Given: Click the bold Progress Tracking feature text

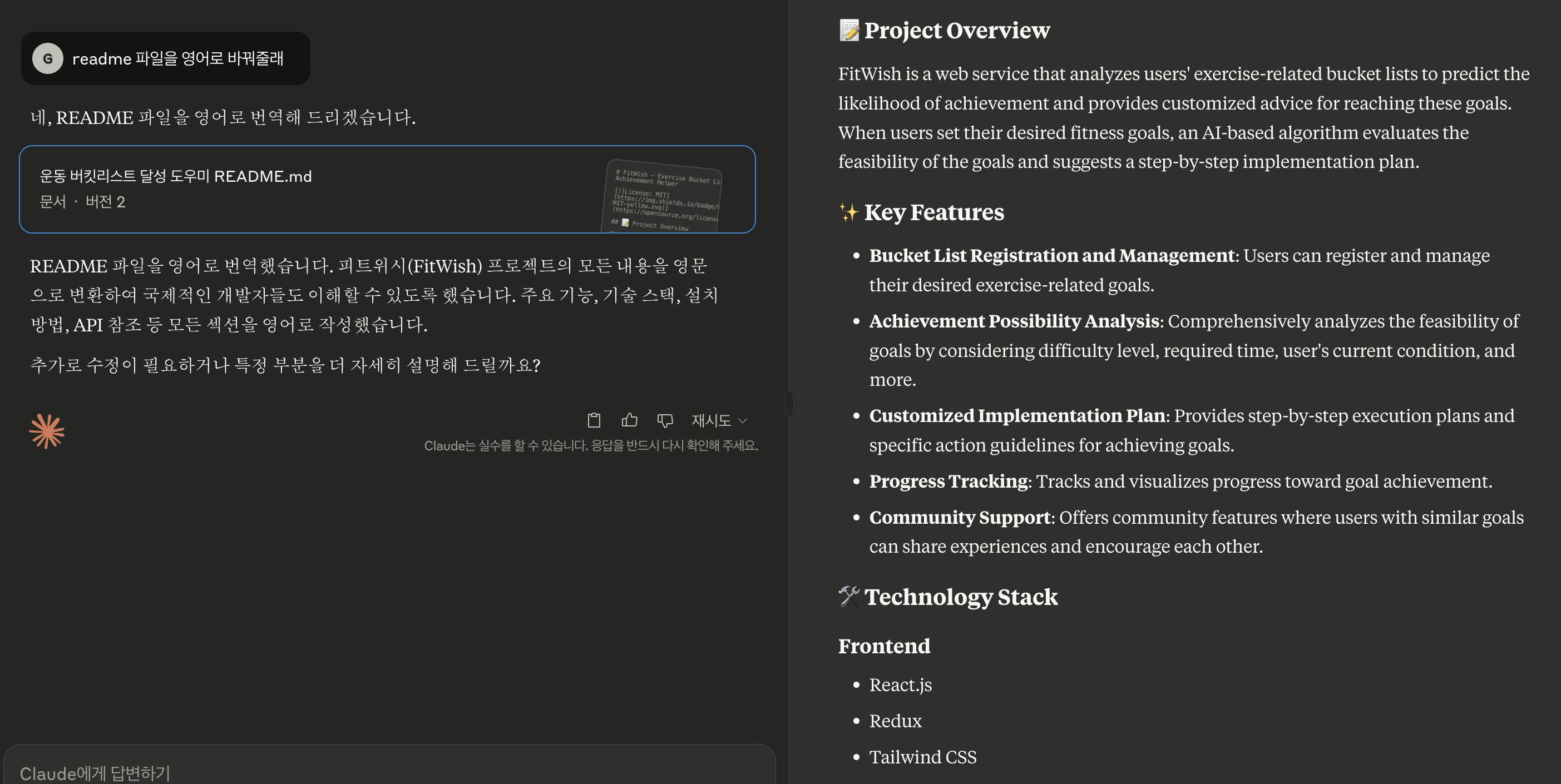Looking at the screenshot, I should coord(949,481).
